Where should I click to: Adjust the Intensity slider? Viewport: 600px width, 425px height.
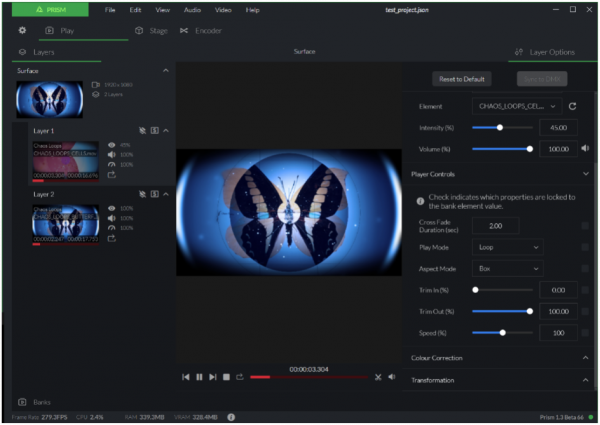(x=502, y=128)
